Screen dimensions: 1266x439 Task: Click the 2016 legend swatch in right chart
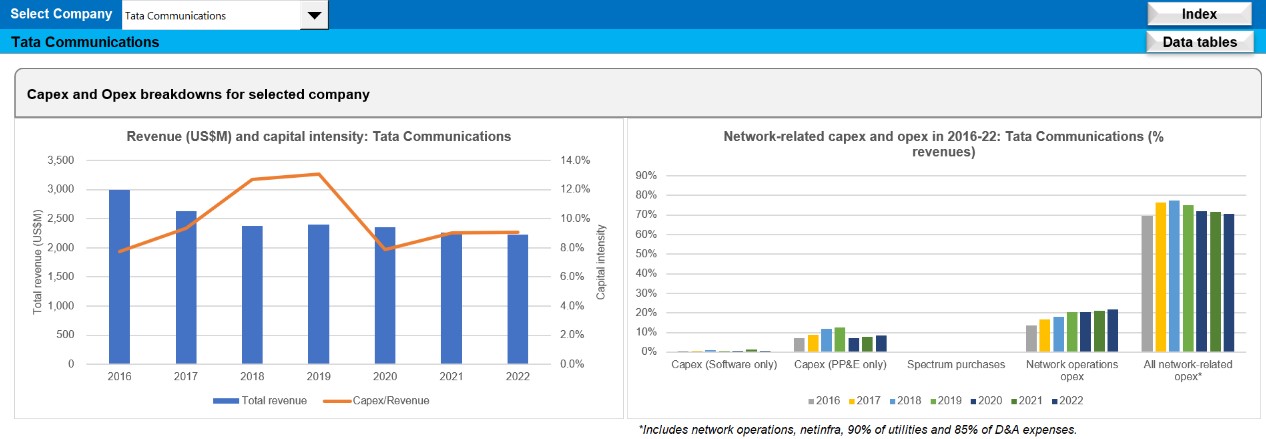pyautogui.click(x=812, y=401)
